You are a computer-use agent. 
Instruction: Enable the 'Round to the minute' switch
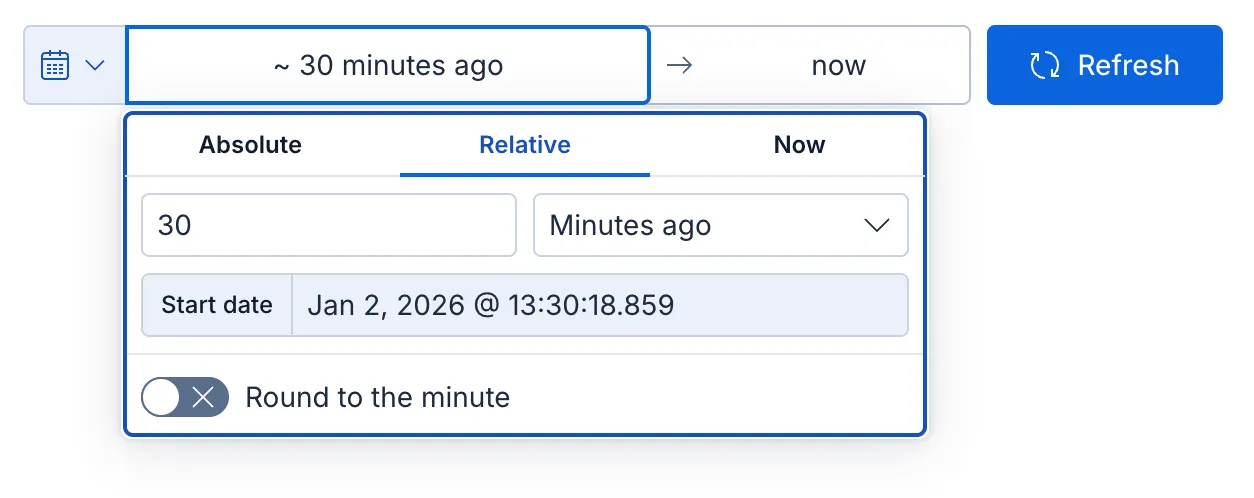[185, 397]
